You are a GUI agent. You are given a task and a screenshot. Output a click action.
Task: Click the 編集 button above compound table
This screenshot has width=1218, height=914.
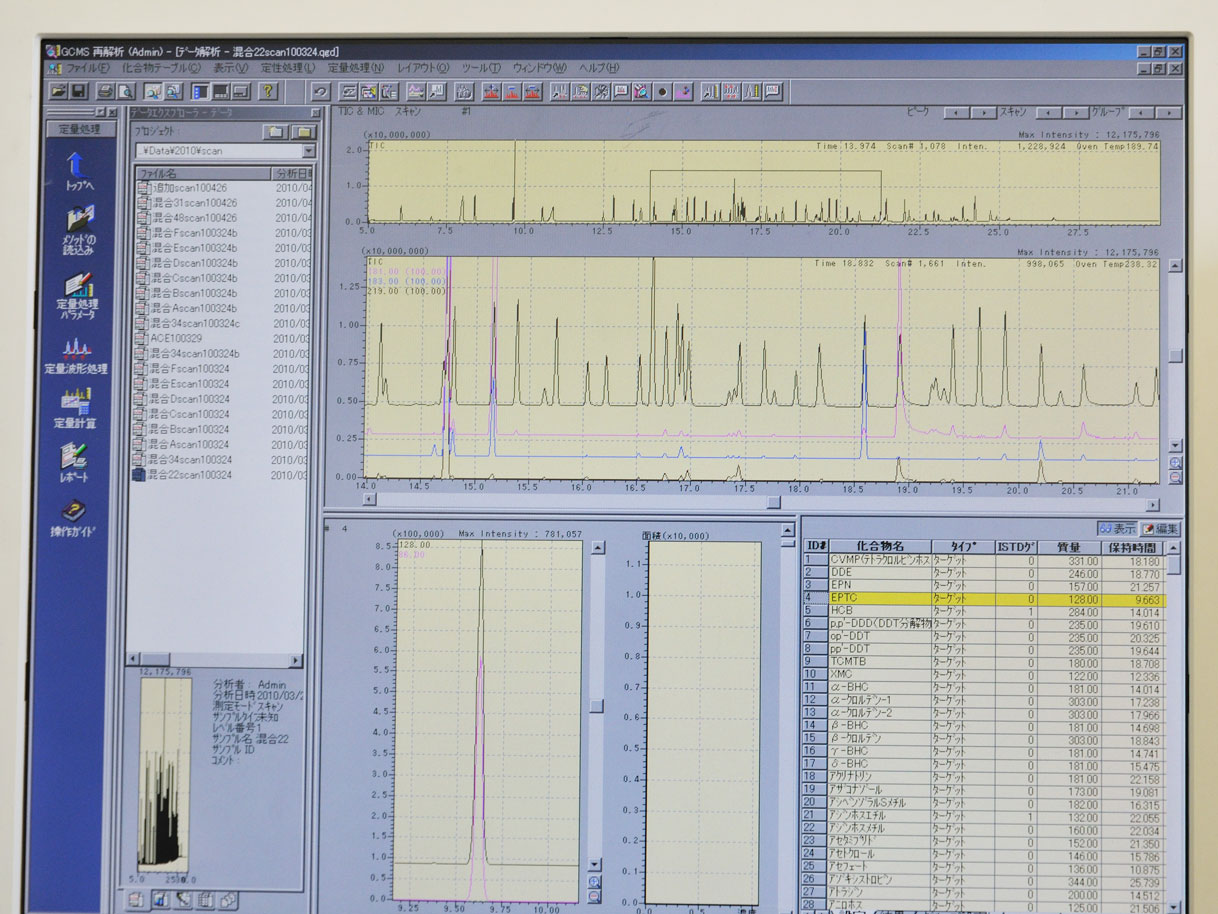click(1161, 529)
